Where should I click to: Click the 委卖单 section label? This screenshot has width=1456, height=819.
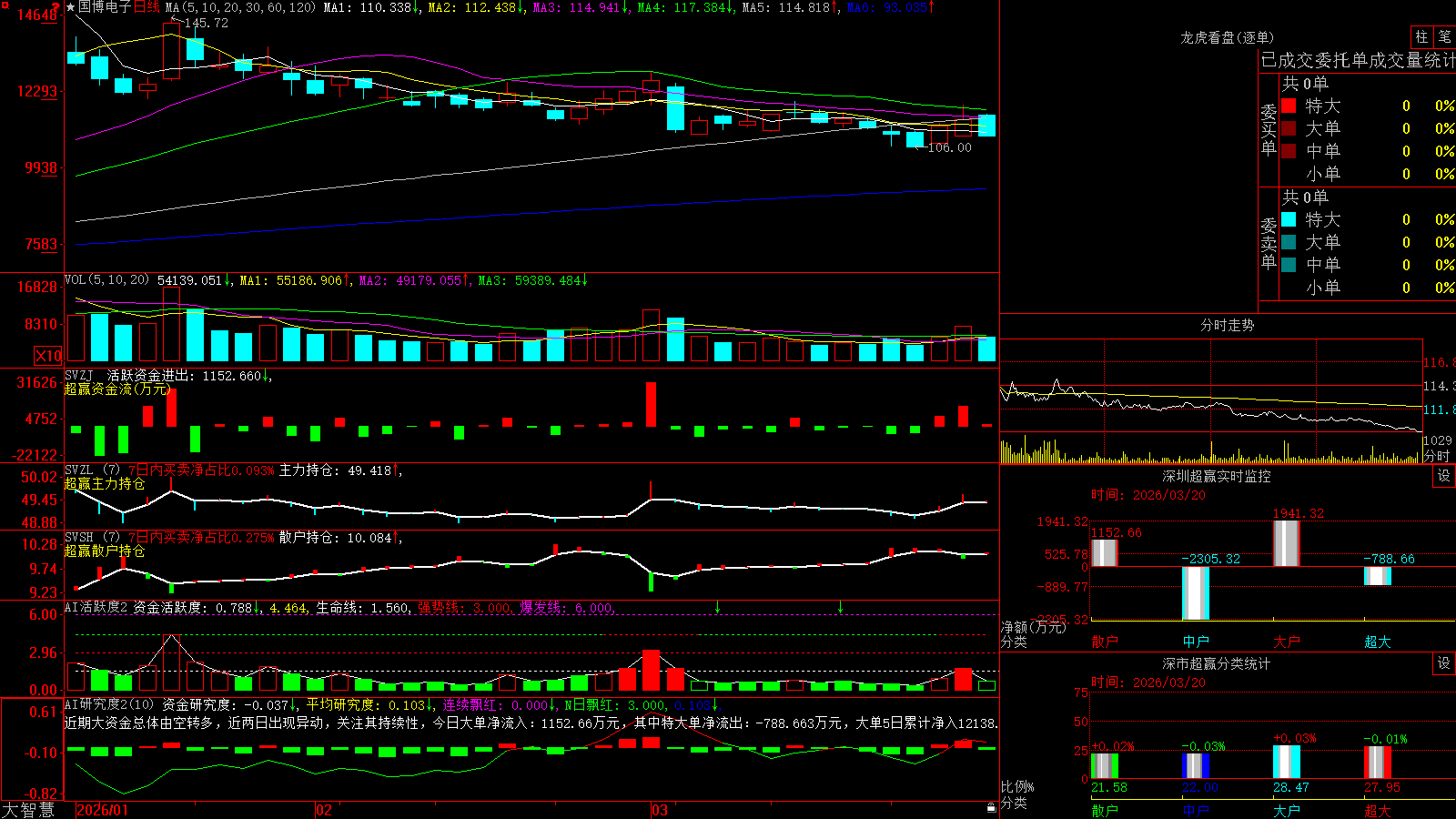click(1269, 244)
